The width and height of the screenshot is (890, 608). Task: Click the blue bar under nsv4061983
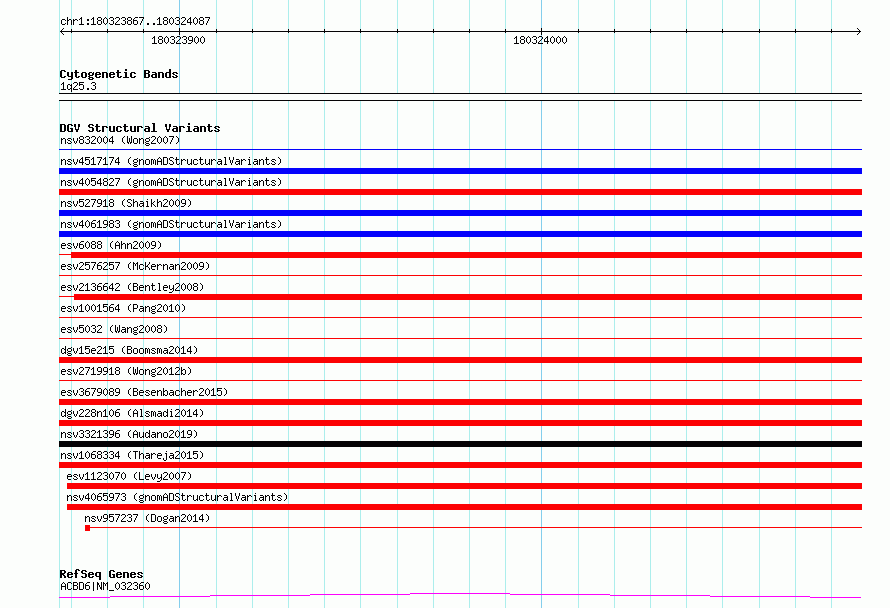click(x=460, y=234)
